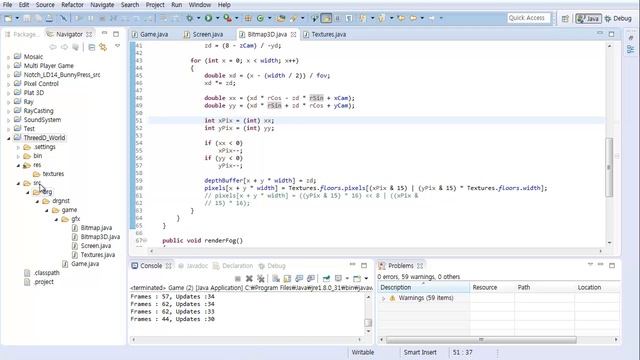Sort Problems by the Resource column header
Viewport: 640px width, 360px height.
tap(492, 287)
